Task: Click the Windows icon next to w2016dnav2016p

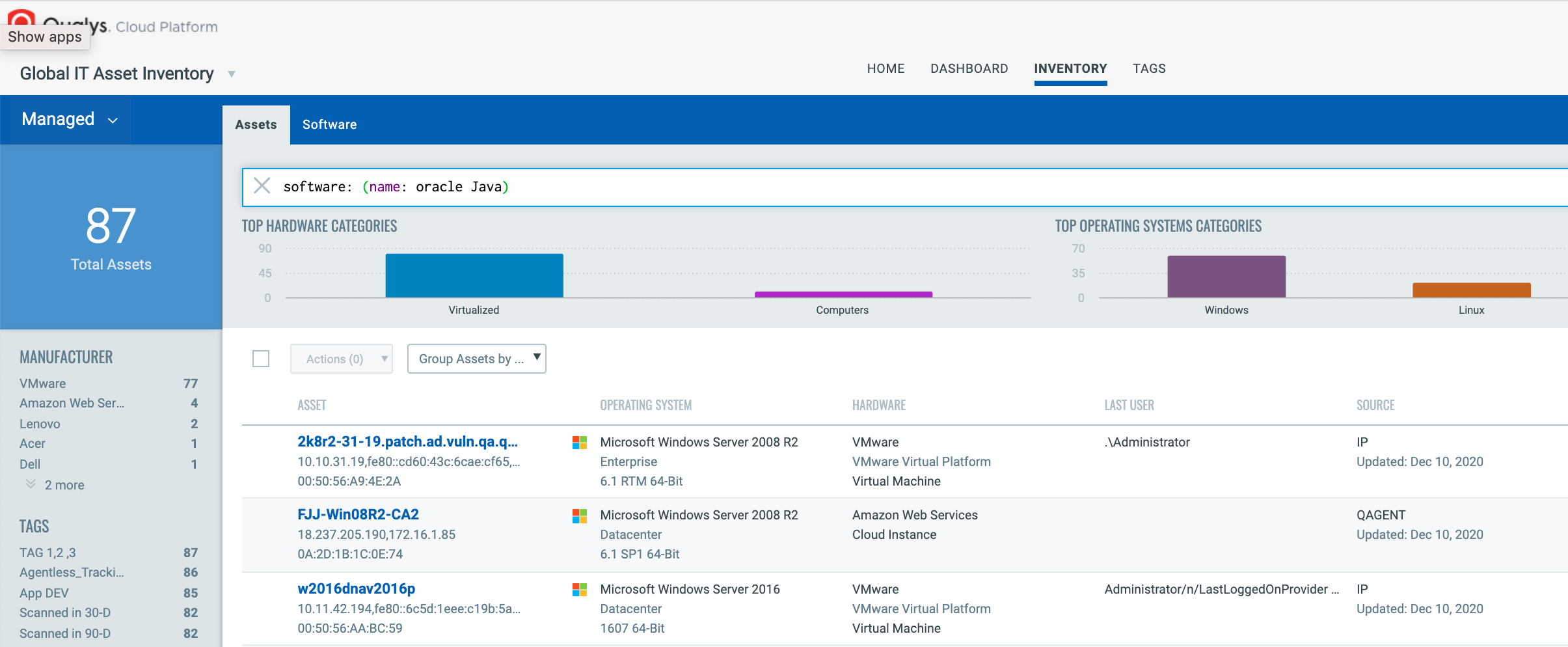Action: click(x=578, y=590)
